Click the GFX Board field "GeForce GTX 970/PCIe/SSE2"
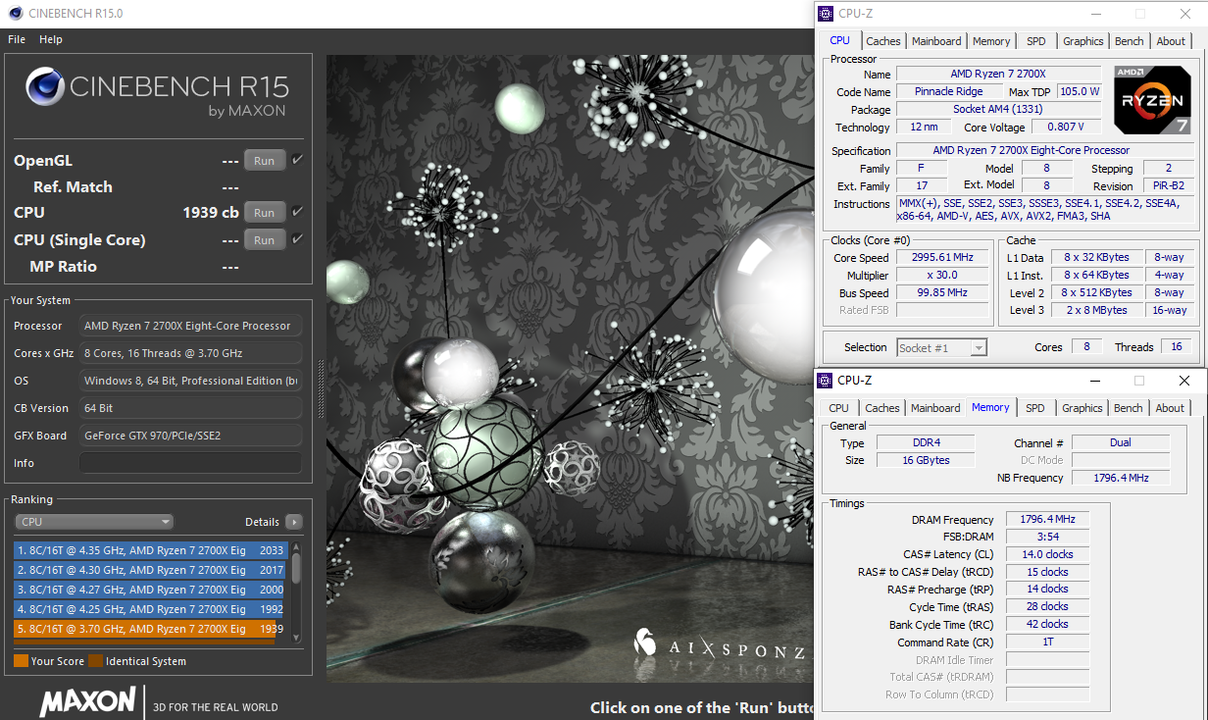This screenshot has height=720, width=1208. pos(190,436)
